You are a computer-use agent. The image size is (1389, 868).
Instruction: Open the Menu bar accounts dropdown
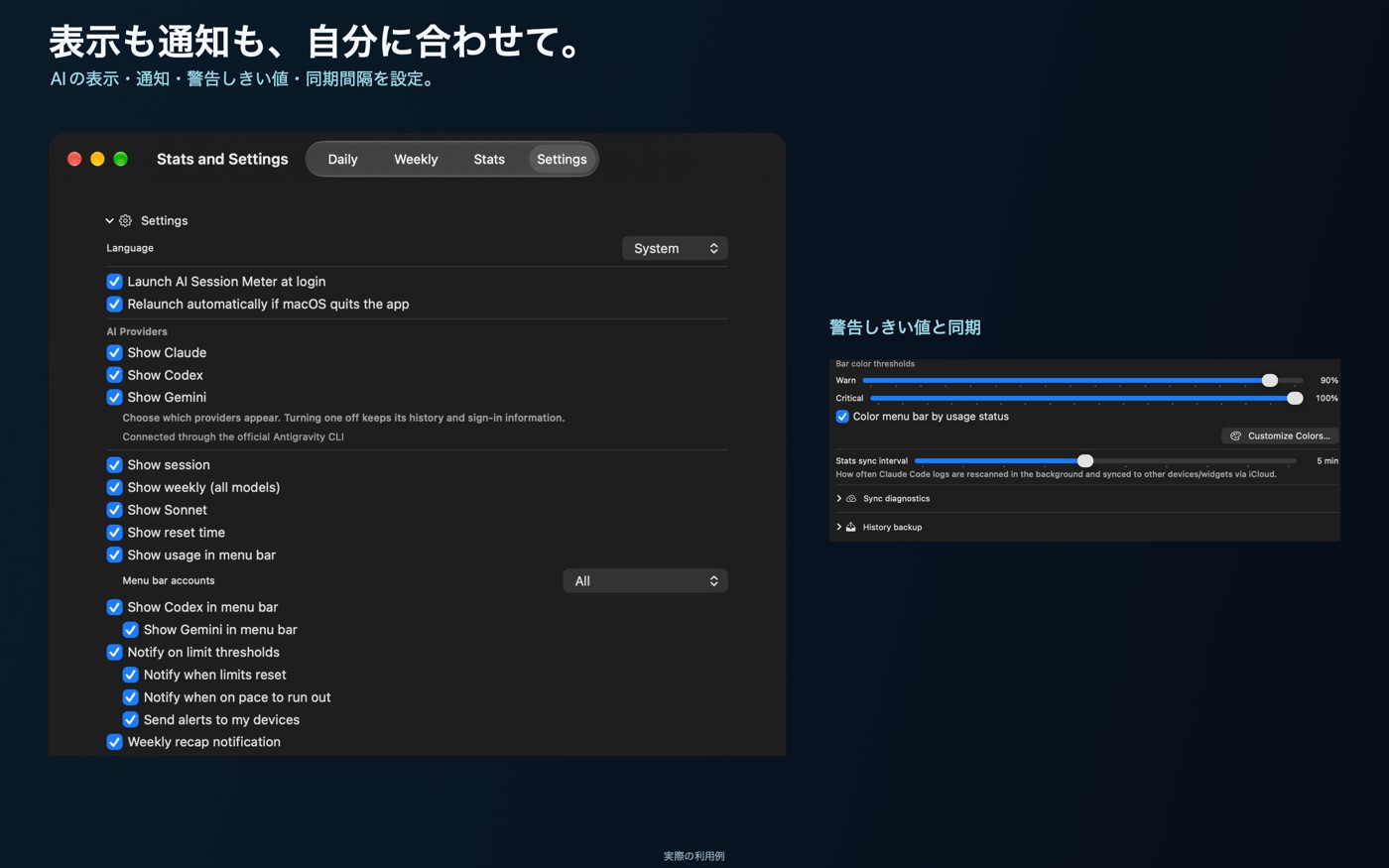pyautogui.click(x=645, y=581)
